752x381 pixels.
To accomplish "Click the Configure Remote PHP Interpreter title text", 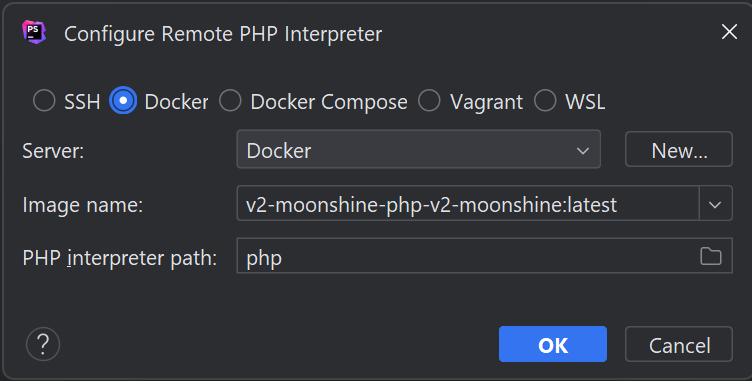I will coord(223,34).
